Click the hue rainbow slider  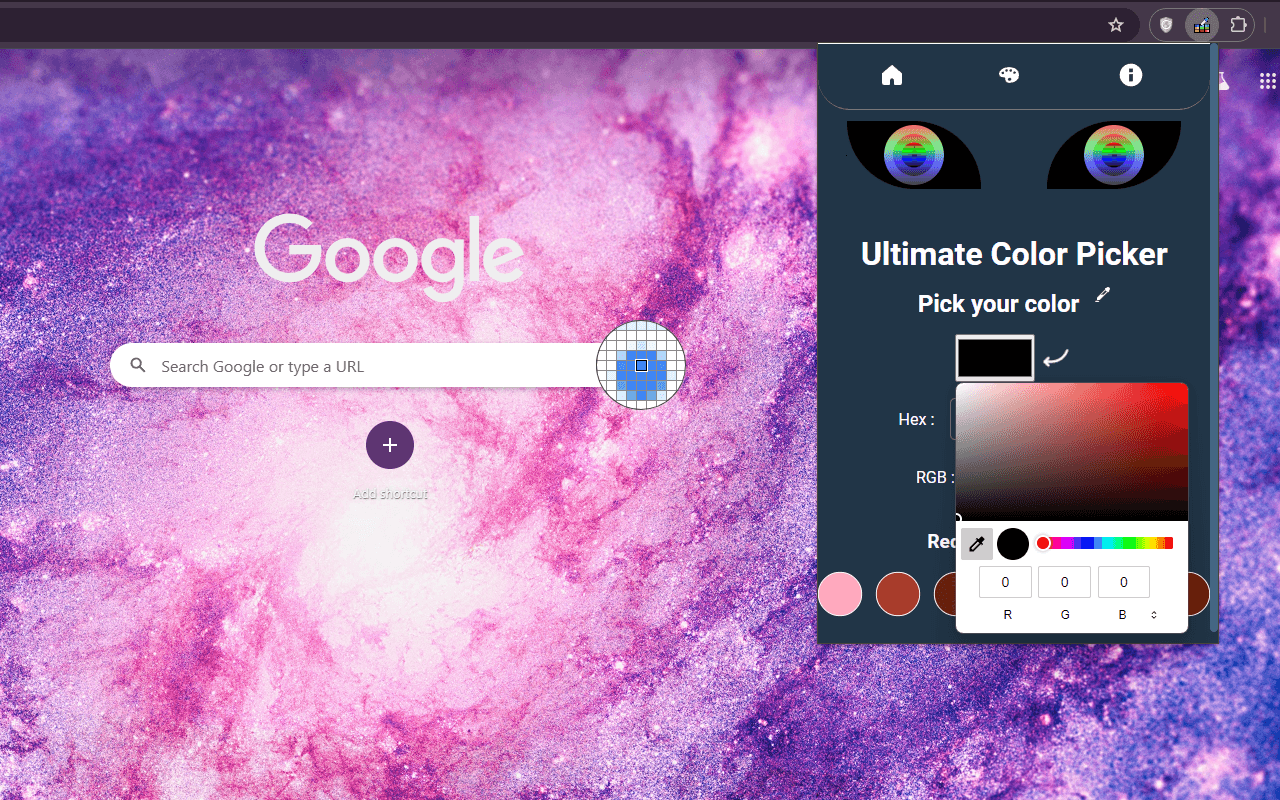click(1104, 543)
